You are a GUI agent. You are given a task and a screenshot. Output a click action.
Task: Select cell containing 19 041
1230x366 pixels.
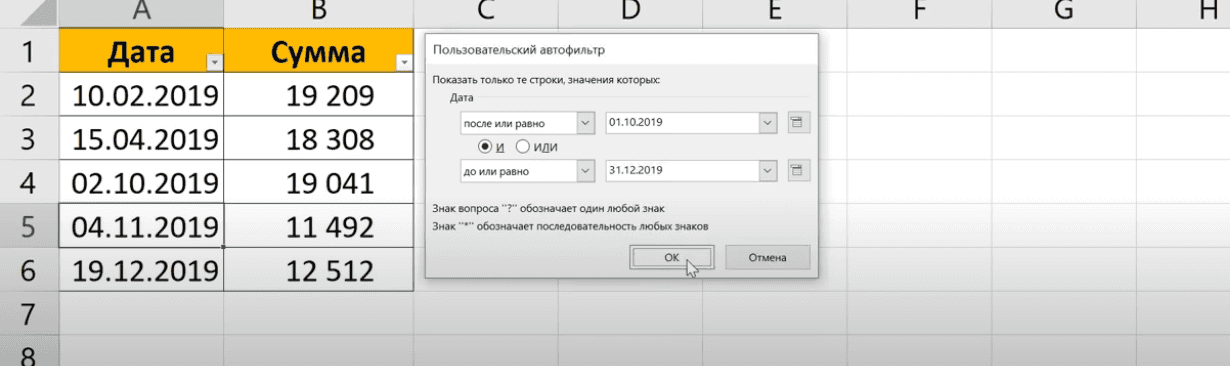pyautogui.click(x=318, y=182)
